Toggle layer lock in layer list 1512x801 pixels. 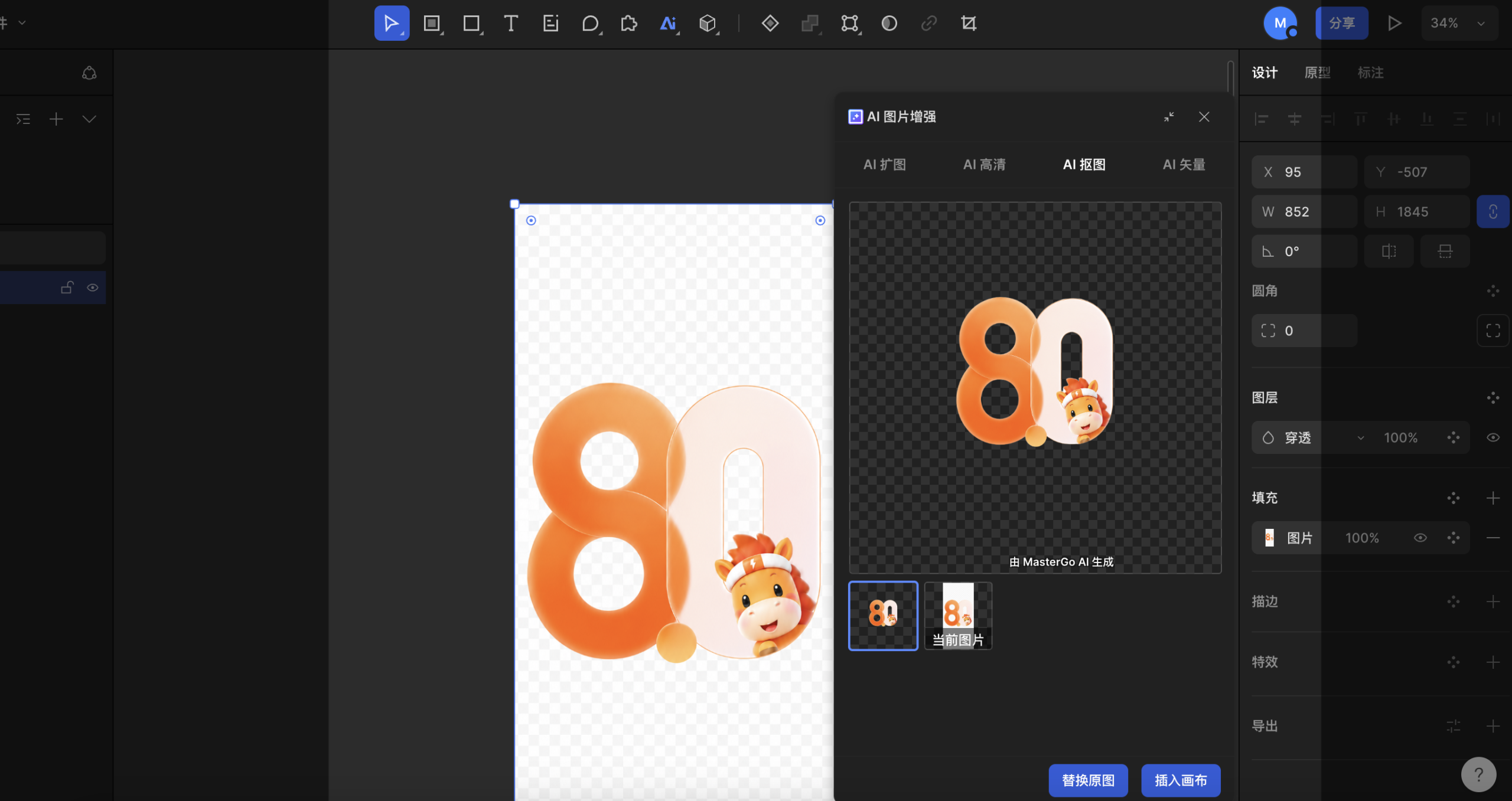click(x=67, y=287)
